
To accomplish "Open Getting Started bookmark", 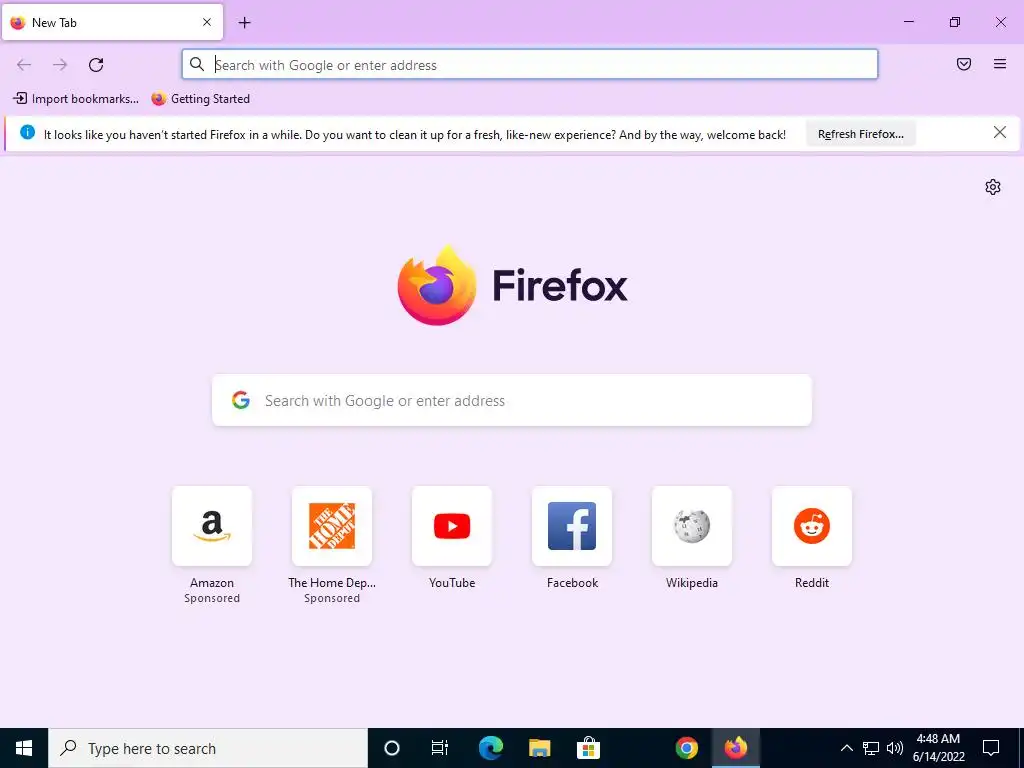I will (201, 99).
